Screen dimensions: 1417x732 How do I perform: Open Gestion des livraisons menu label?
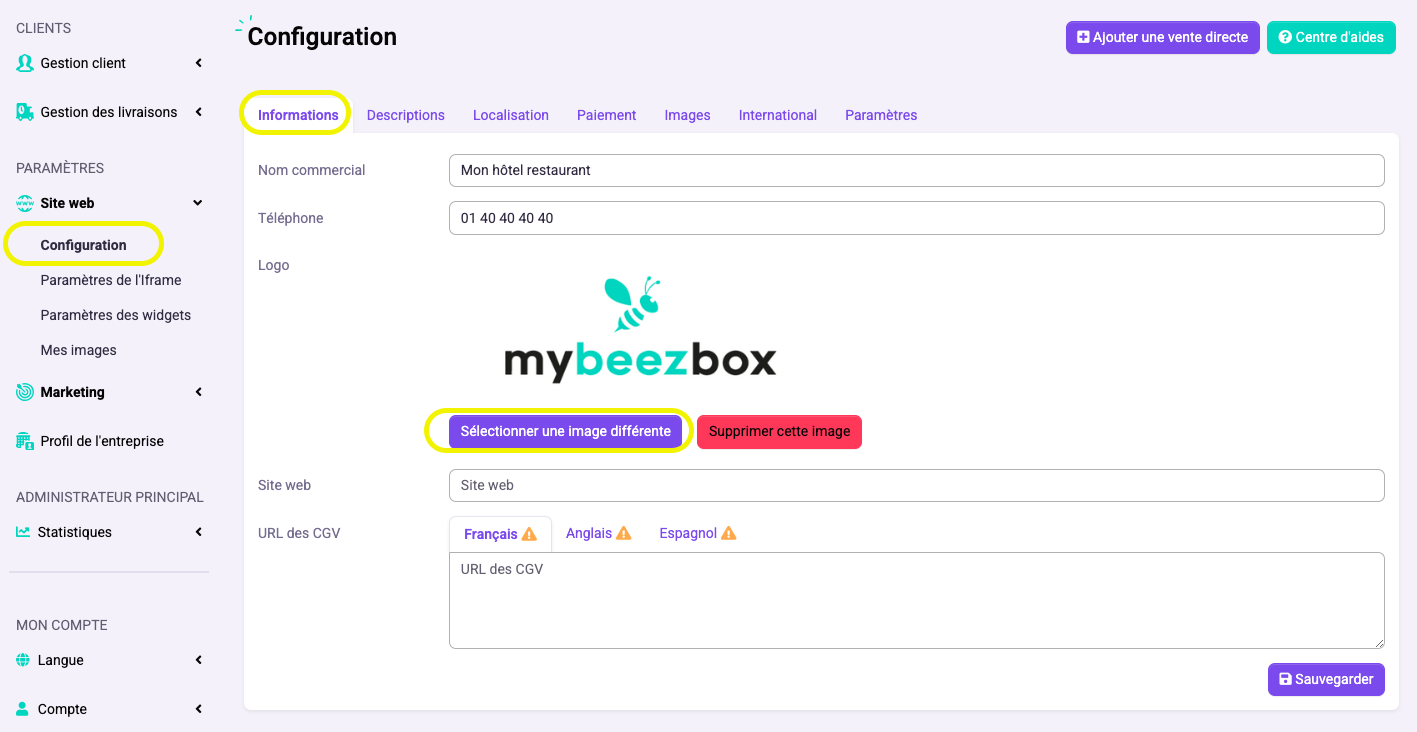point(109,112)
